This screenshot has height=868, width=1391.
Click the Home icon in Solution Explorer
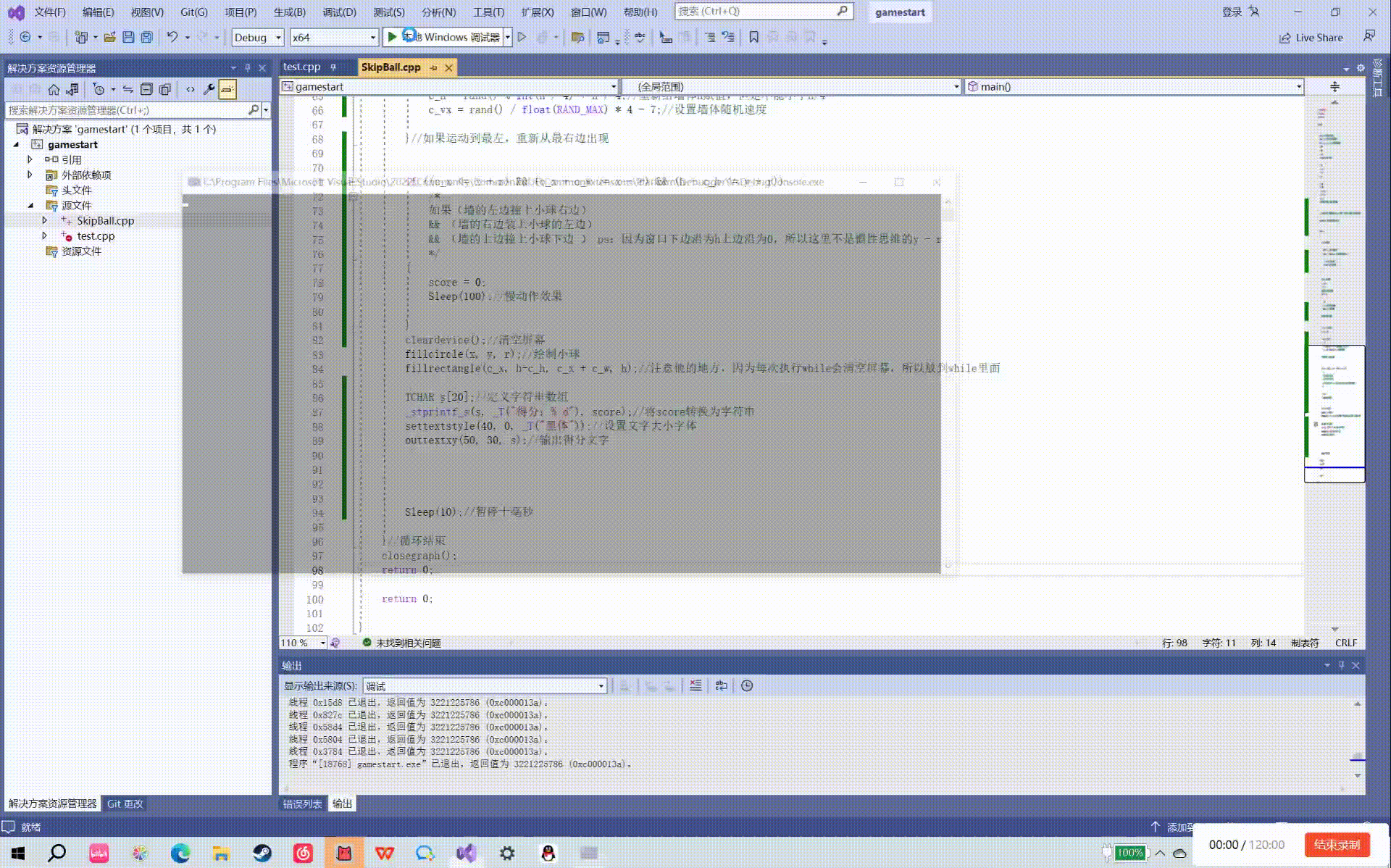point(54,89)
